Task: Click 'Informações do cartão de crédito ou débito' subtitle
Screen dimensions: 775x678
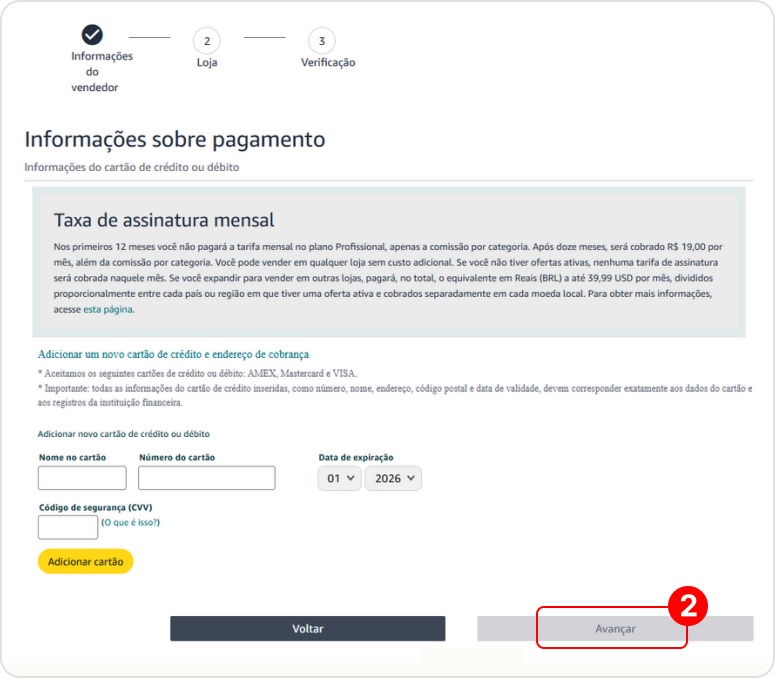Action: point(132,167)
